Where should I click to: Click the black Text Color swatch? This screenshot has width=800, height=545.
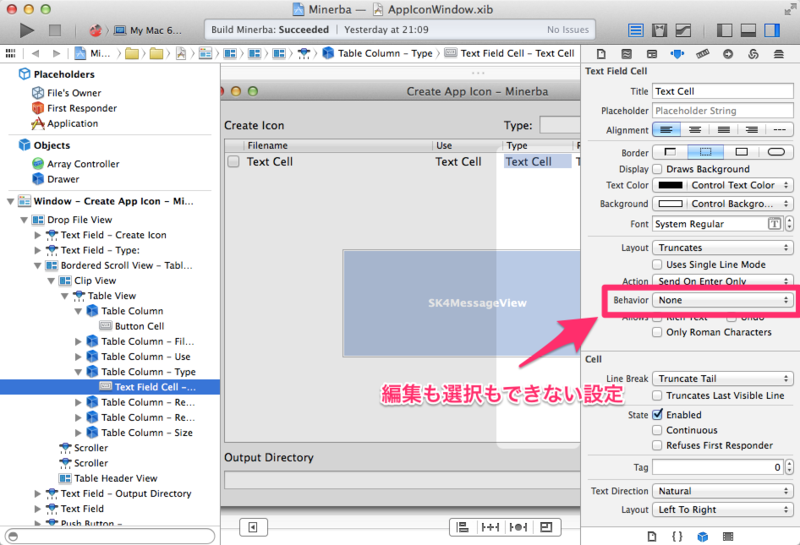point(670,185)
